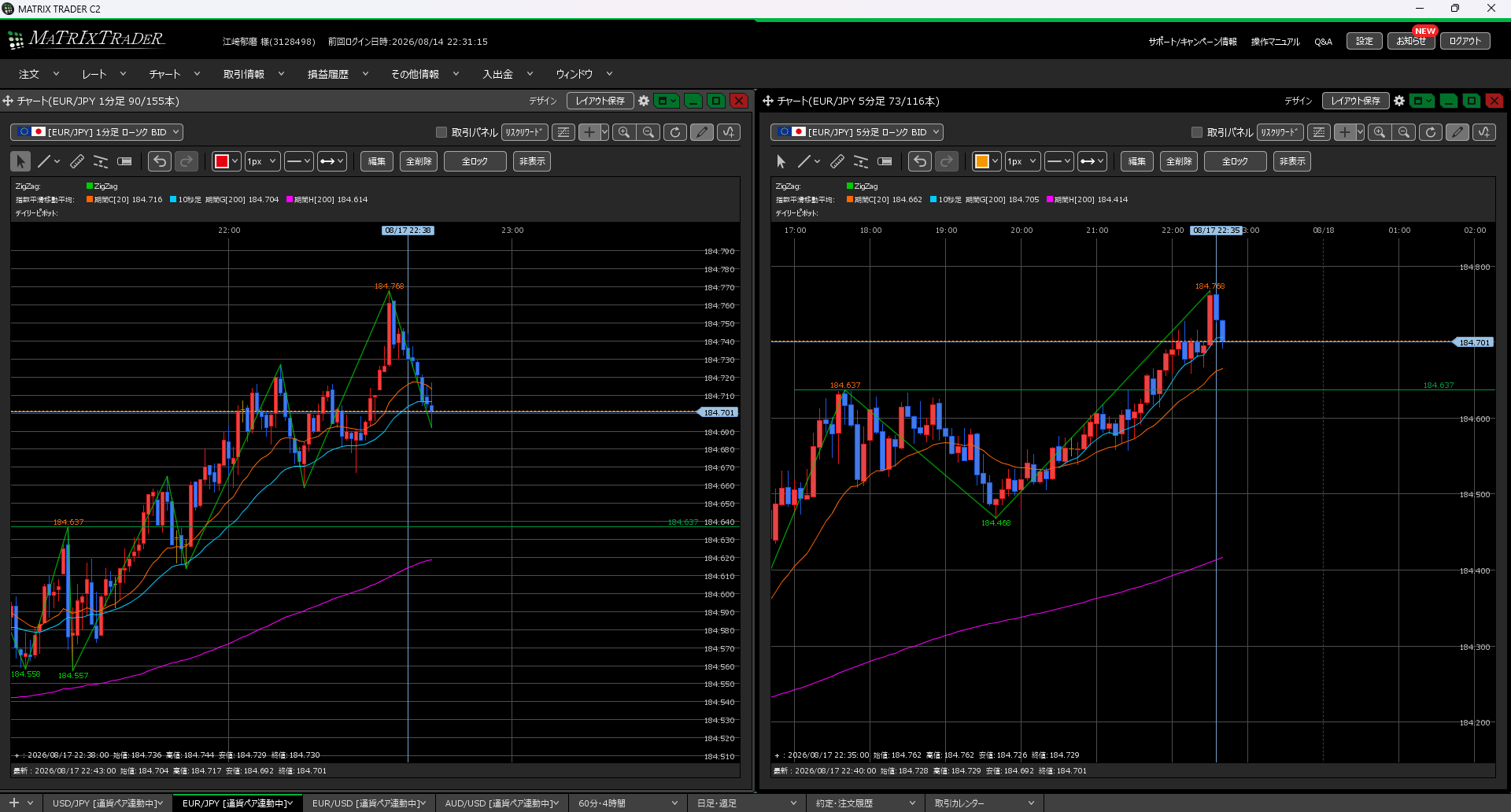The width and height of the screenshot is (1511, 812).
Task: Click 全ロック in the 5-minute chart toolbar
Action: (1235, 161)
